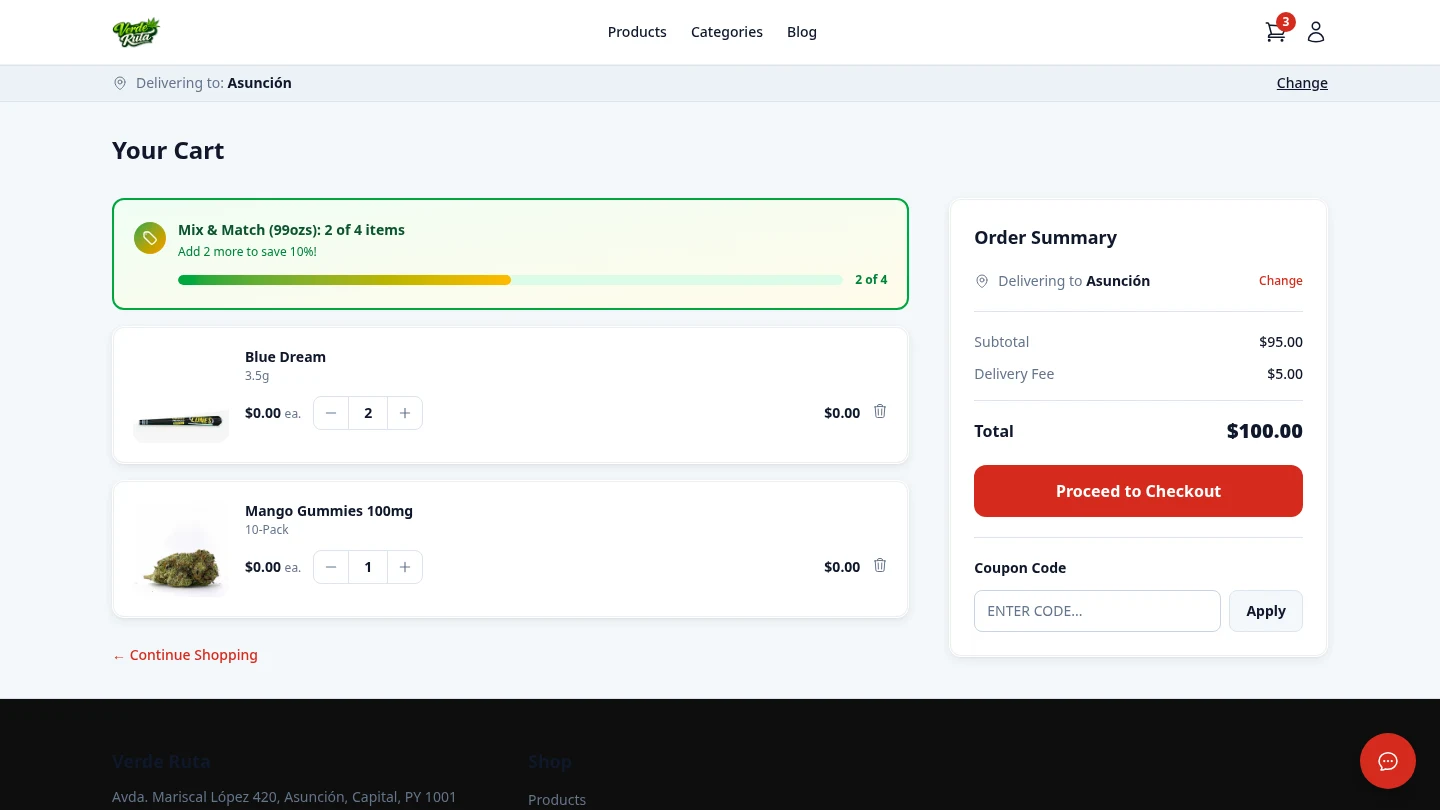
Task: Delete Blue Dream with the trash icon
Action: [x=880, y=411]
